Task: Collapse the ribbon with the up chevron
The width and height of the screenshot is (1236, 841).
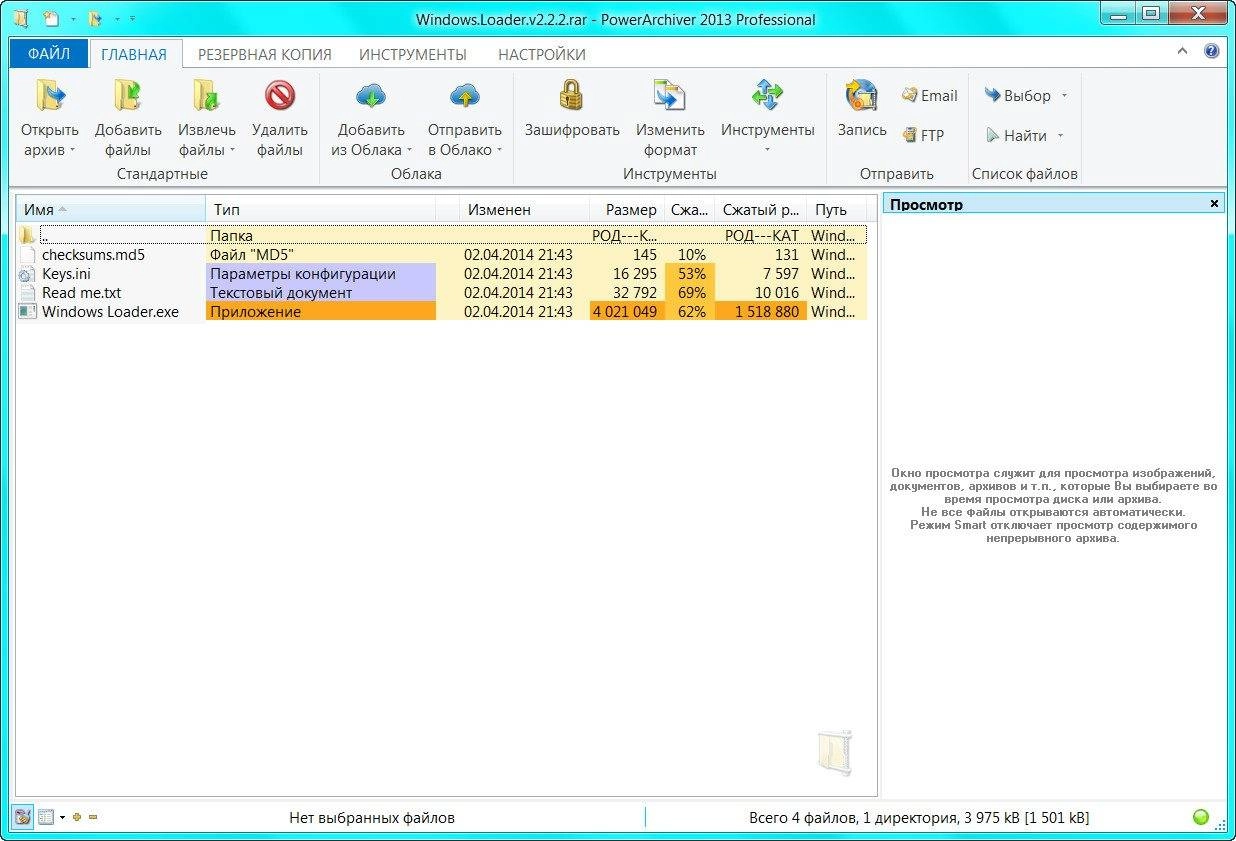Action: click(1182, 52)
